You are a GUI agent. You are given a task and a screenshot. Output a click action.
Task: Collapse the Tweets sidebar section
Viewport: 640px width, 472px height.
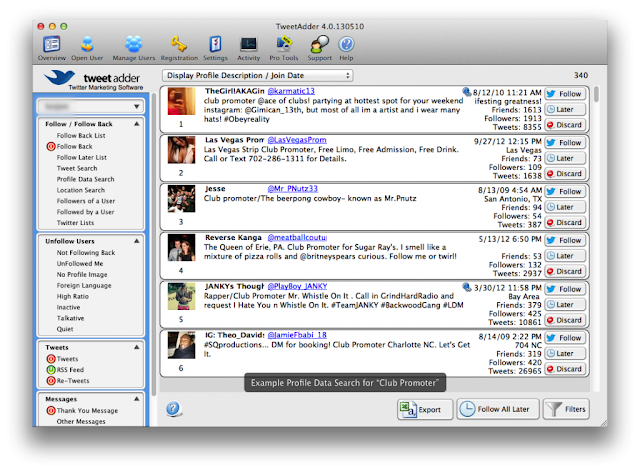click(137, 347)
